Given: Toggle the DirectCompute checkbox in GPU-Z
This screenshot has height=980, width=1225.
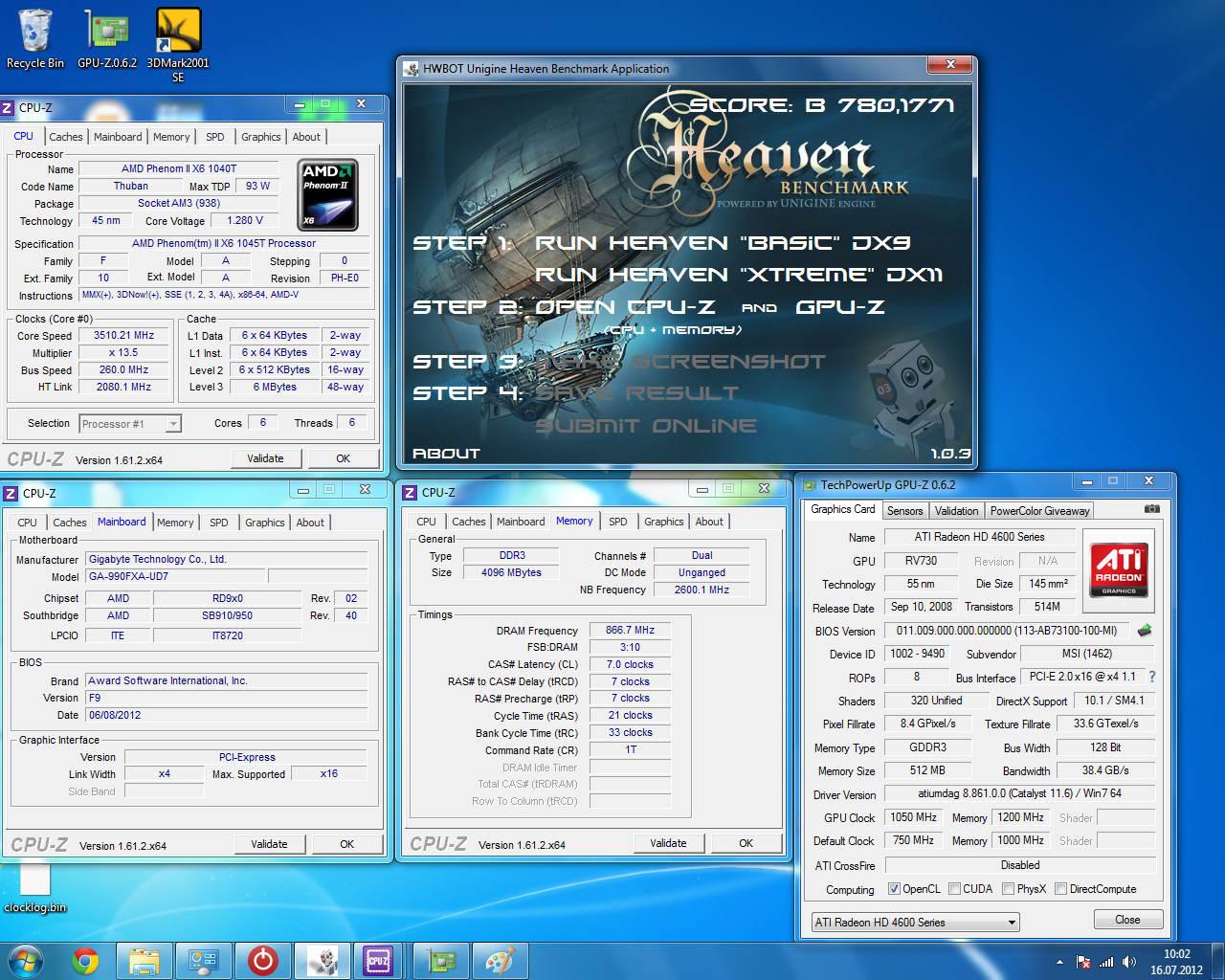Looking at the screenshot, I should [x=1060, y=889].
